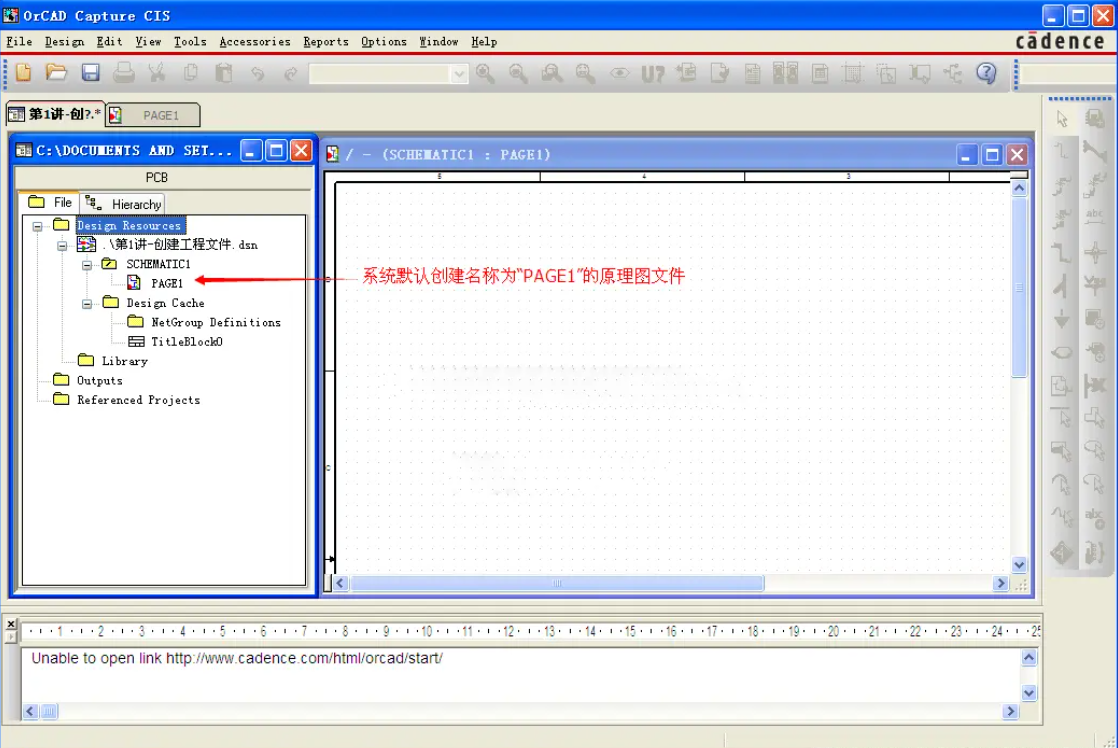
Task: Open the Edit menu
Action: pos(109,41)
